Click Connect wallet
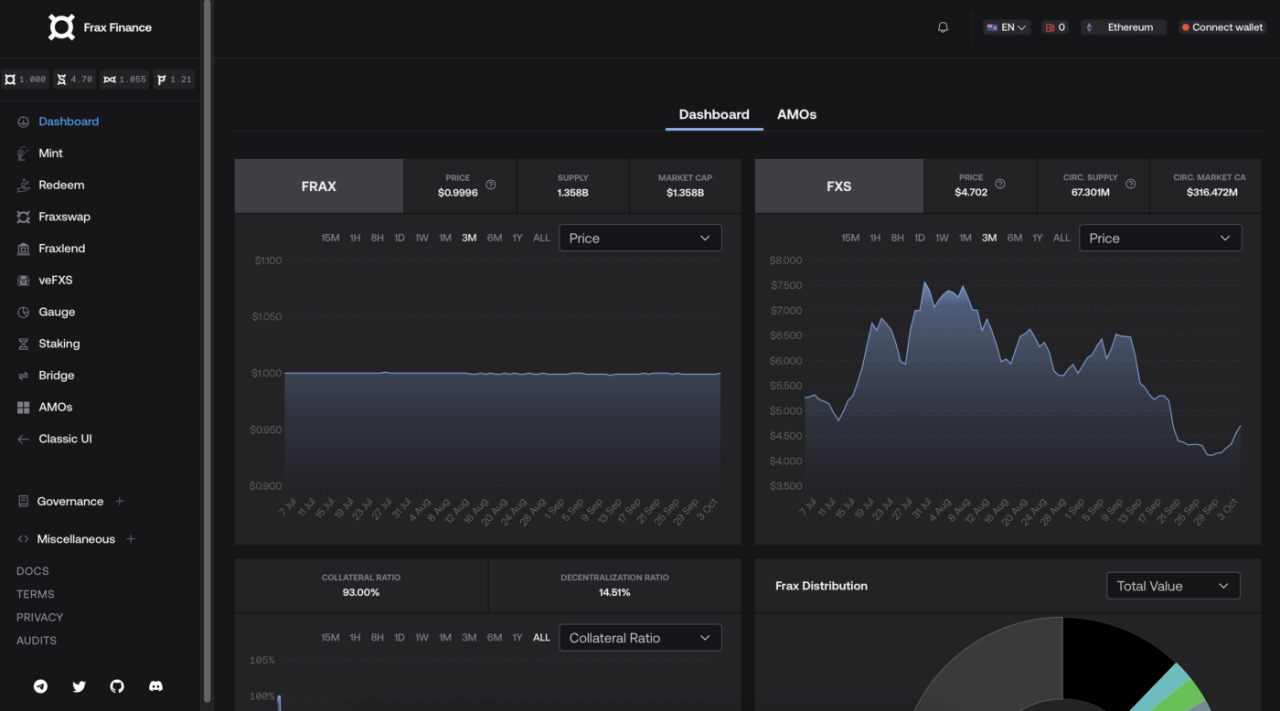Screen dimensions: 1280x711 click(1221, 28)
